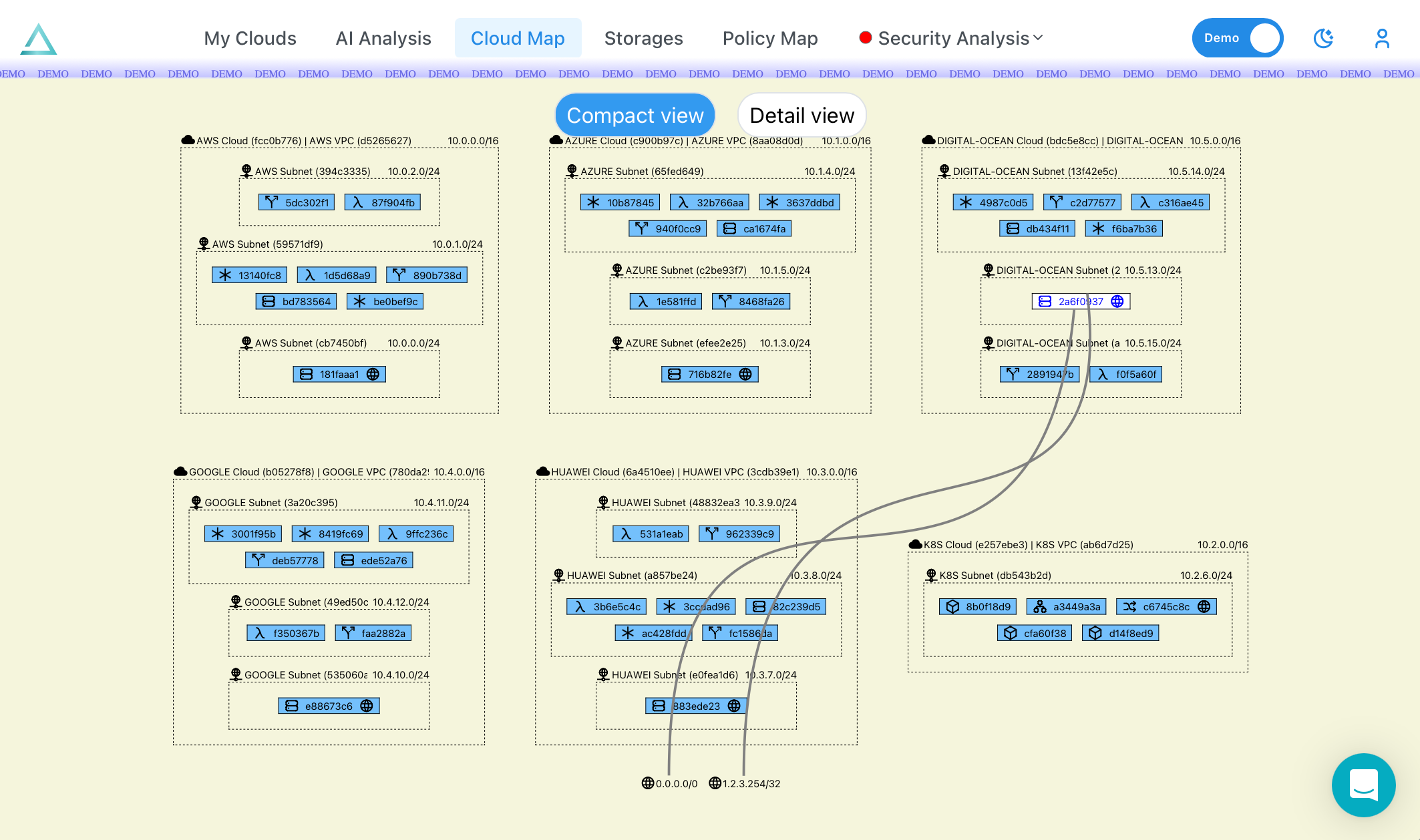Select Google public node e88673c6

(x=329, y=706)
